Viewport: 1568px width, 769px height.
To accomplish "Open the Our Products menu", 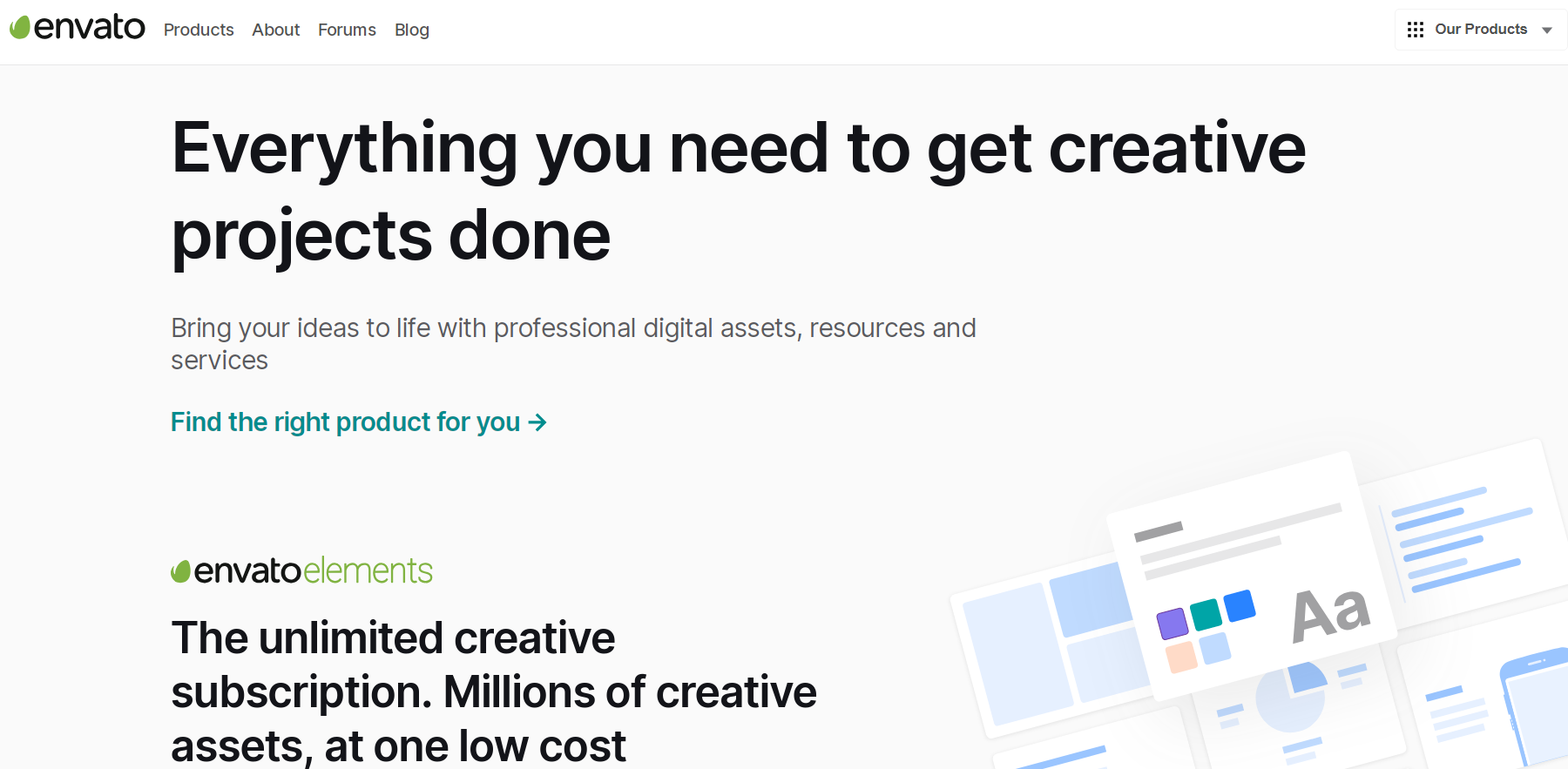I will pyautogui.click(x=1480, y=30).
